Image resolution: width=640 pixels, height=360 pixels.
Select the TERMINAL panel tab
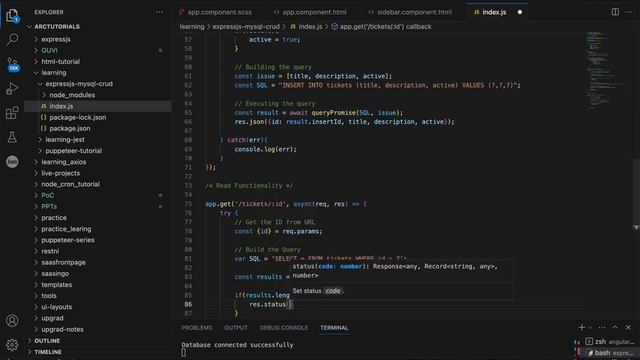point(334,328)
